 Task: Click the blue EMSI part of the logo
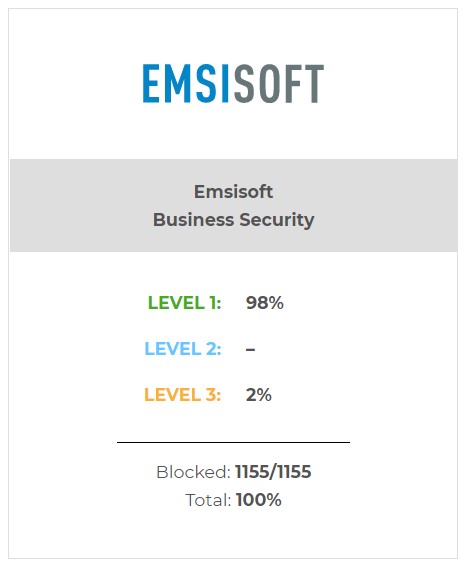point(186,84)
